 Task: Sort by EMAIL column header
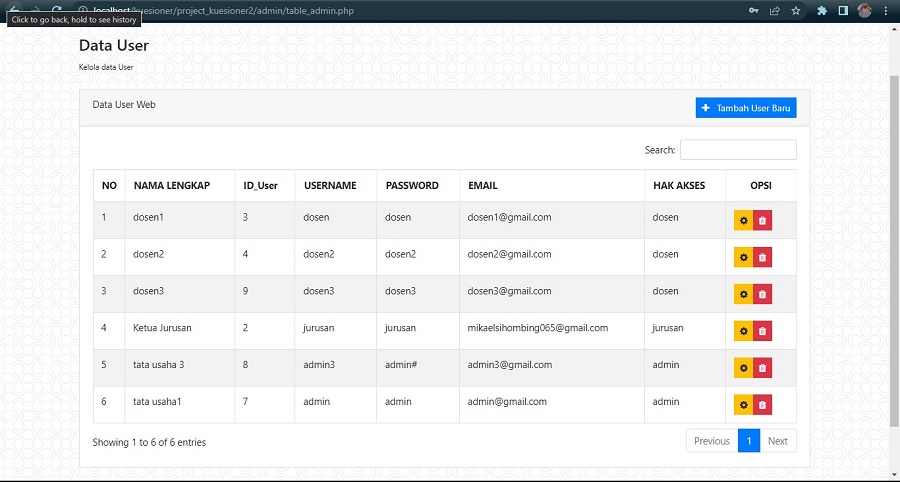[x=552, y=185]
